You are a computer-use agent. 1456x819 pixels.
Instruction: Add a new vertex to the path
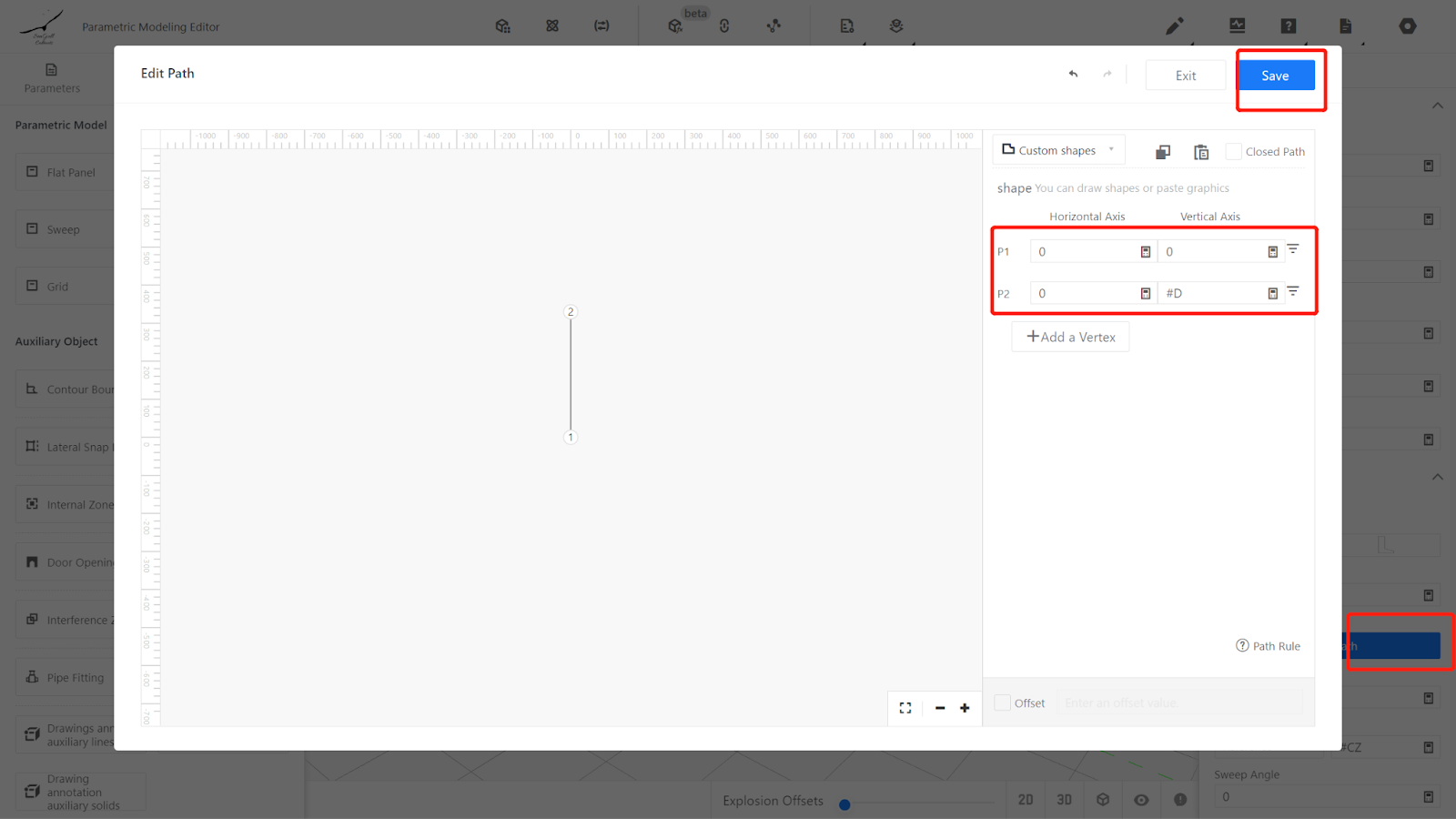(1070, 337)
